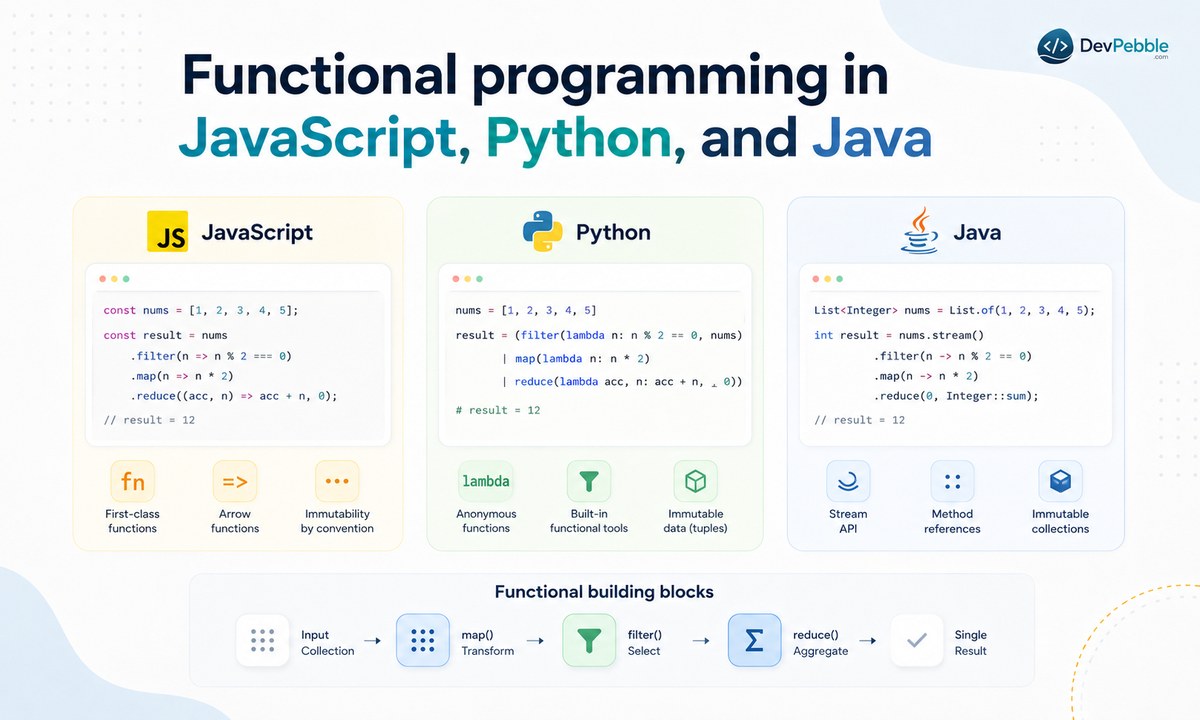Click the '# result = 12' Python comment
The height and width of the screenshot is (720, 1200).
(498, 410)
